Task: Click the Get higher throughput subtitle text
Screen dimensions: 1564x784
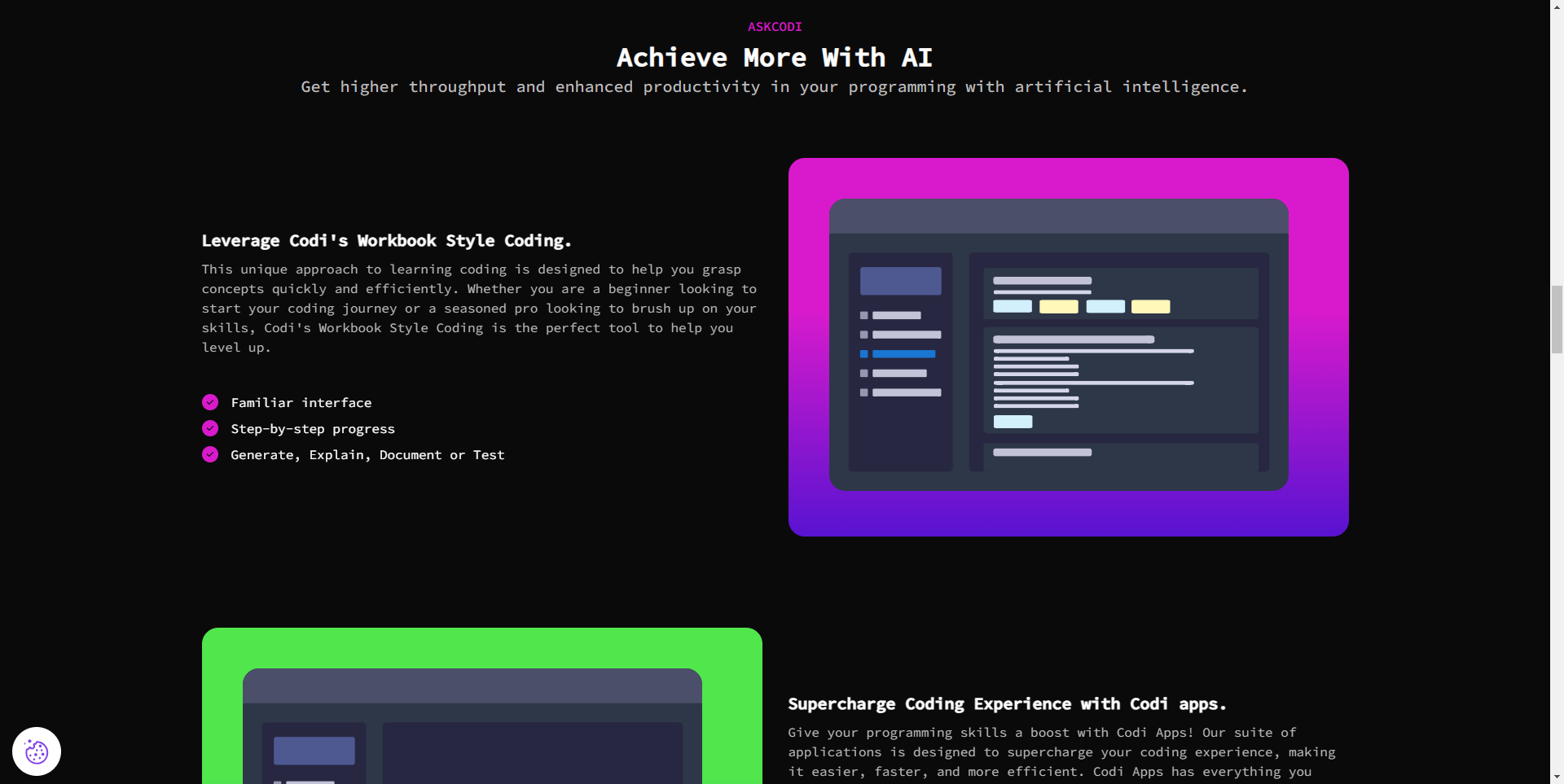Action: (775, 87)
